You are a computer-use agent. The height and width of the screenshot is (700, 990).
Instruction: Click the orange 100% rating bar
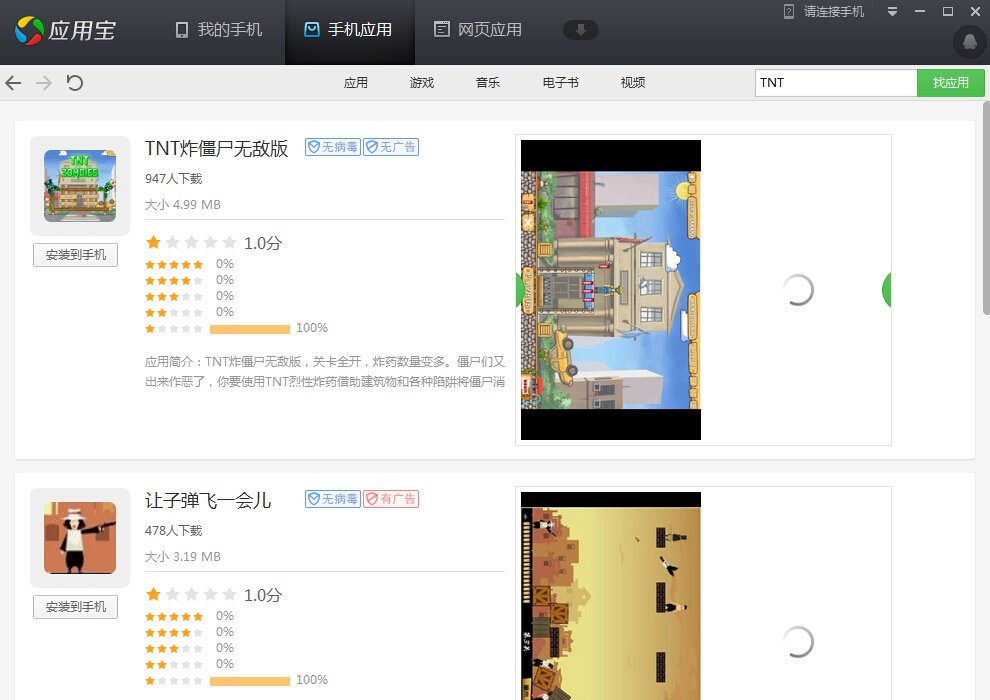point(249,328)
